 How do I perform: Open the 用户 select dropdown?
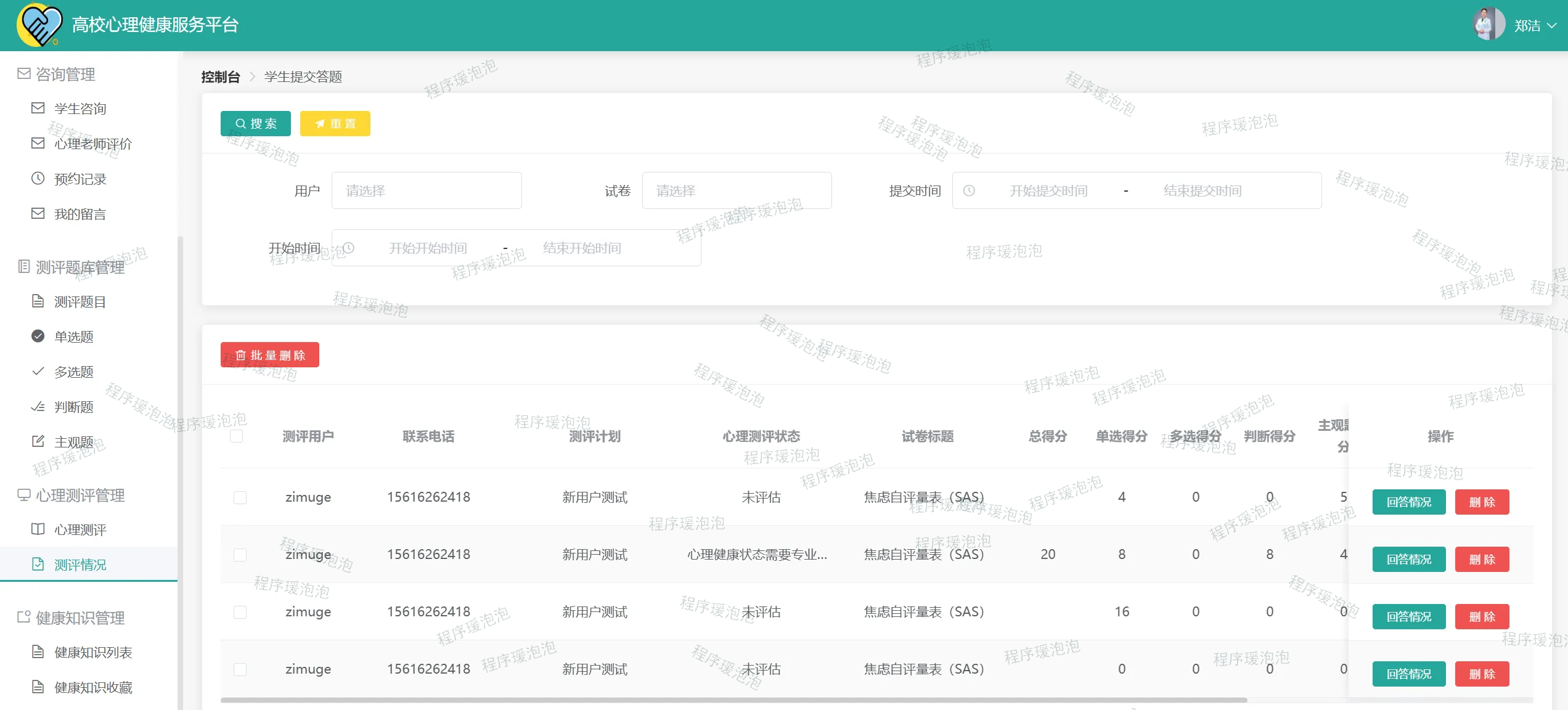pos(427,191)
